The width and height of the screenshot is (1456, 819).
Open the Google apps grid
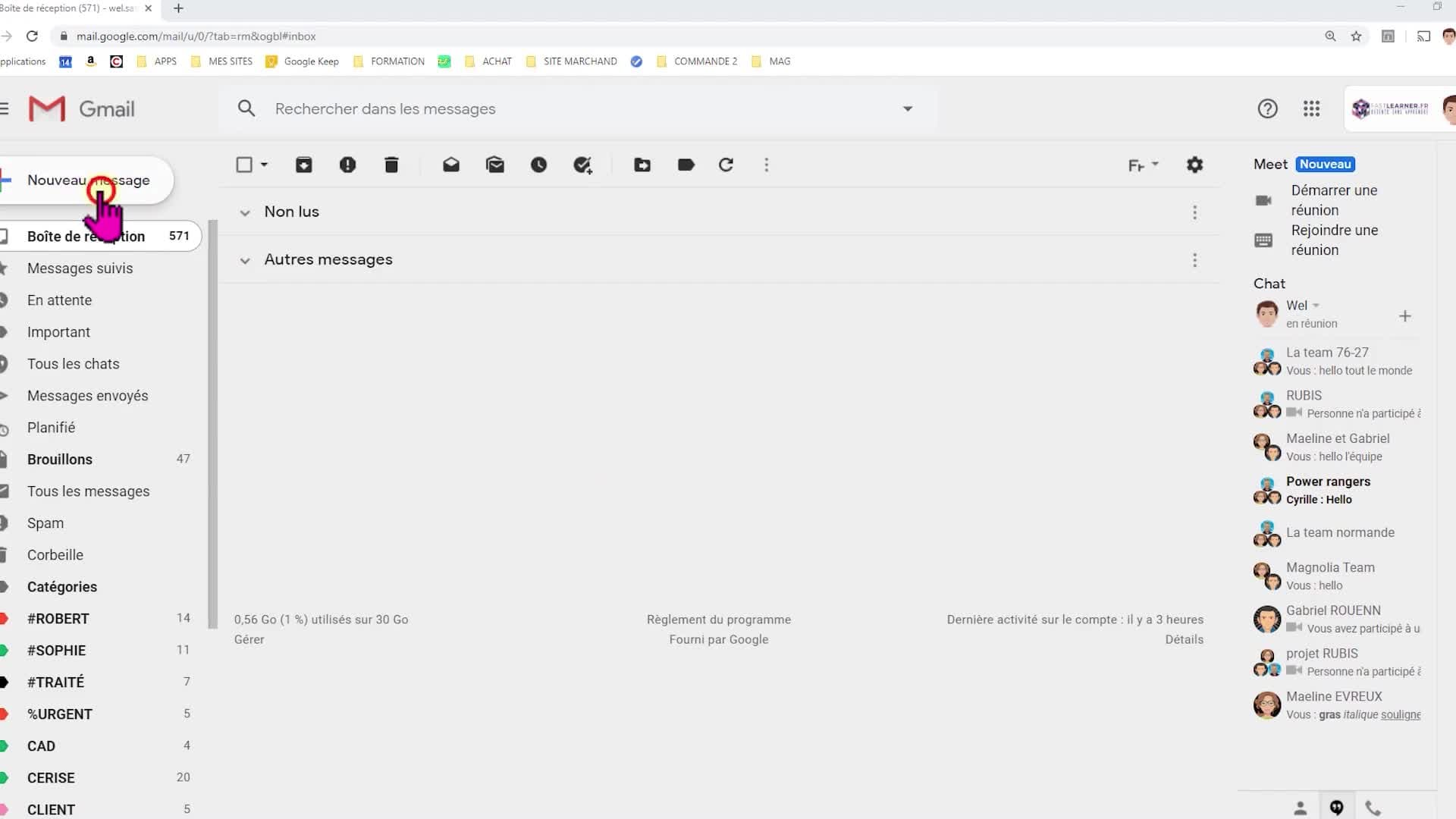pos(1311,108)
